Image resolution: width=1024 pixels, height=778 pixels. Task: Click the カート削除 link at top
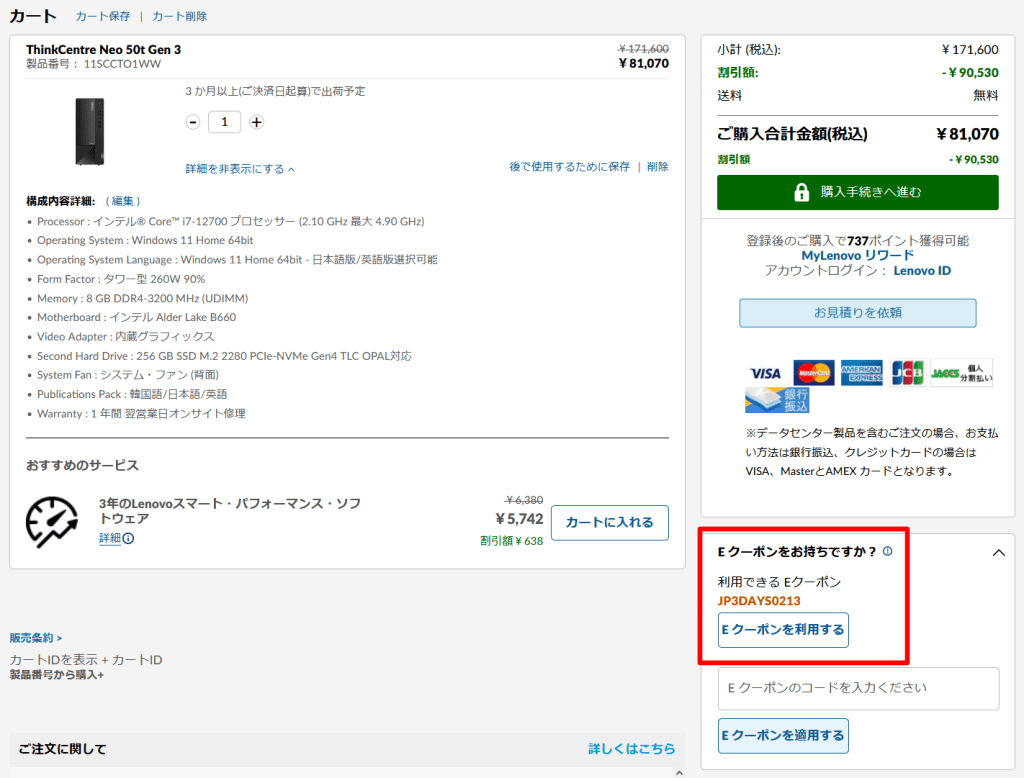179,17
